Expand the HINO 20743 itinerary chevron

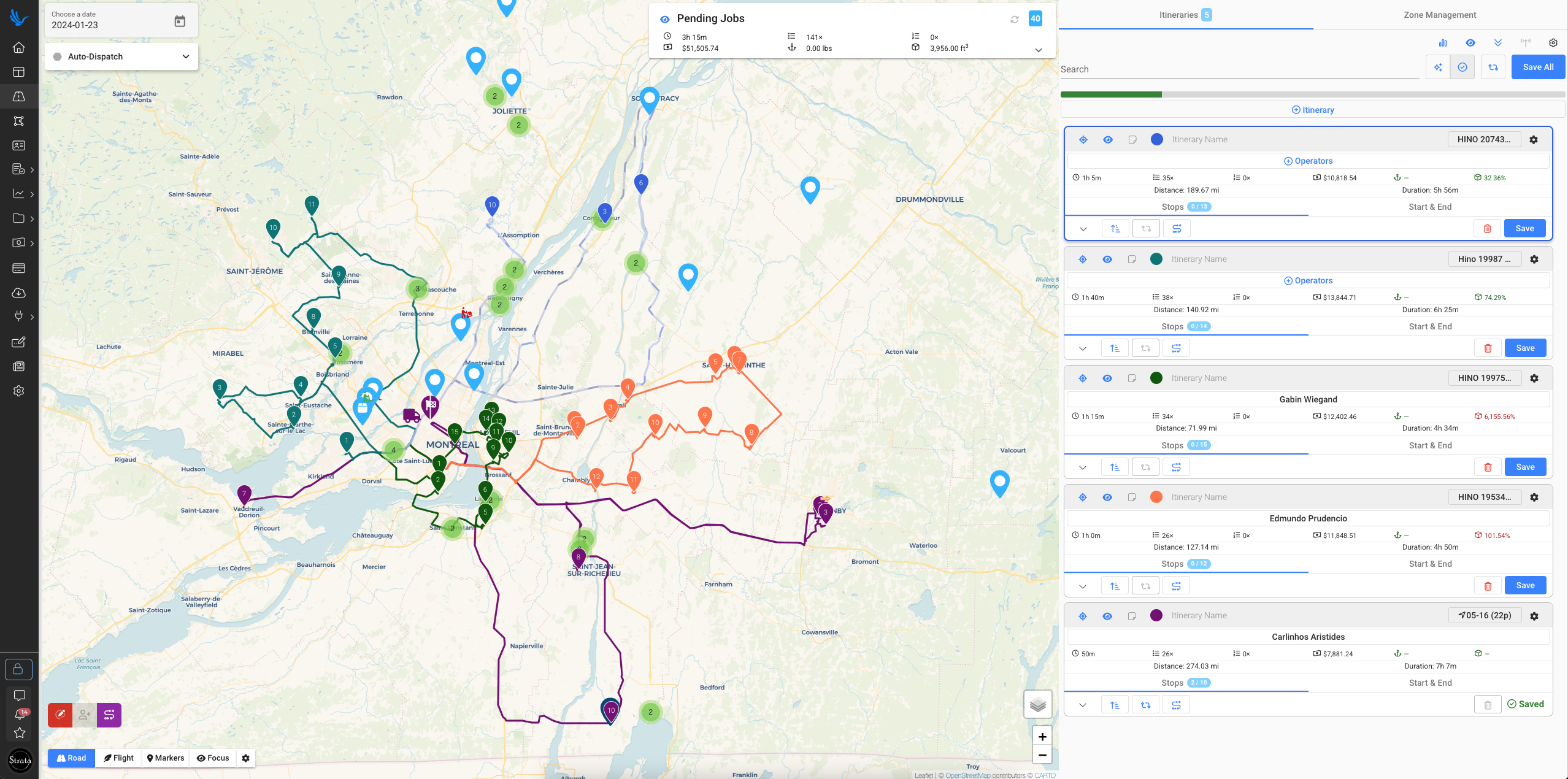click(x=1083, y=229)
